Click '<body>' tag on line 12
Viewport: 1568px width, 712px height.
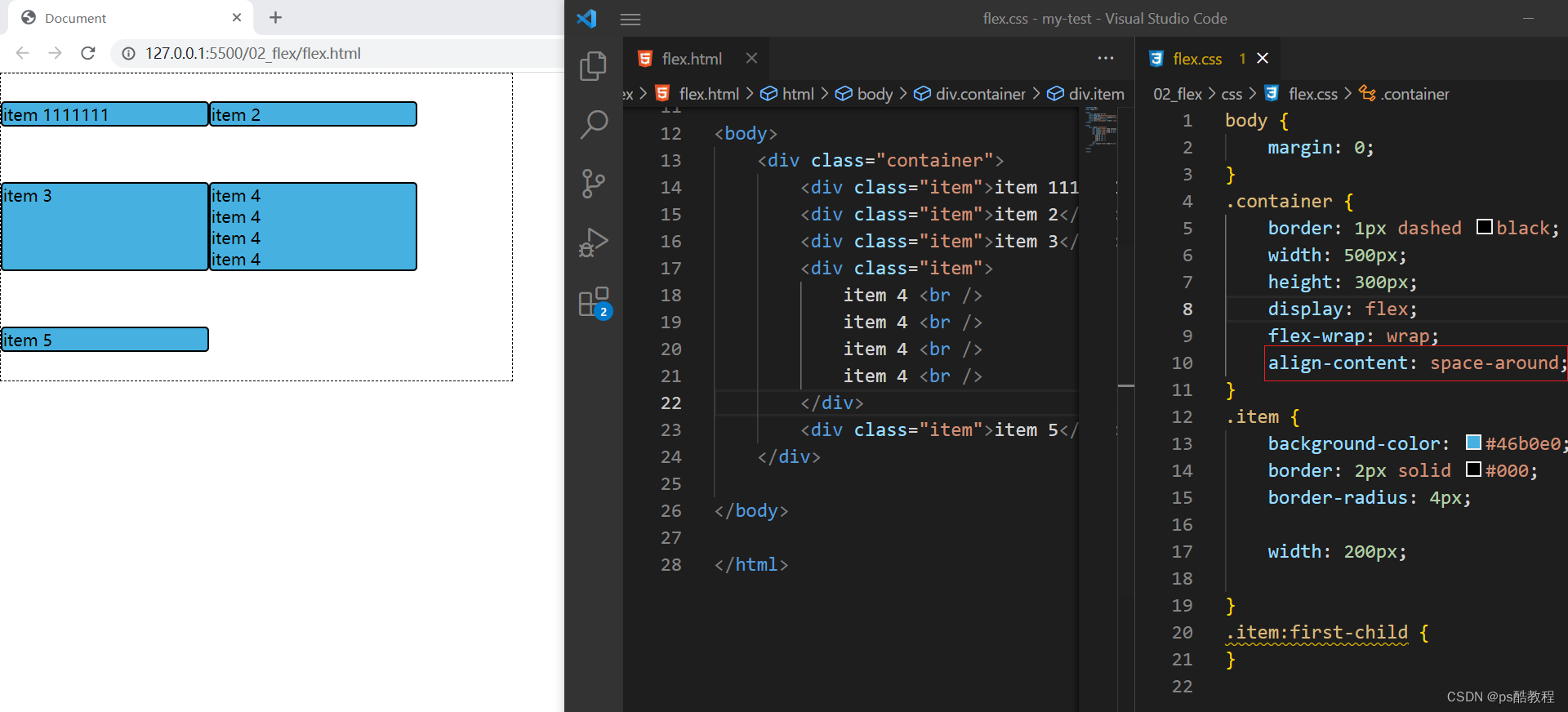coord(746,133)
